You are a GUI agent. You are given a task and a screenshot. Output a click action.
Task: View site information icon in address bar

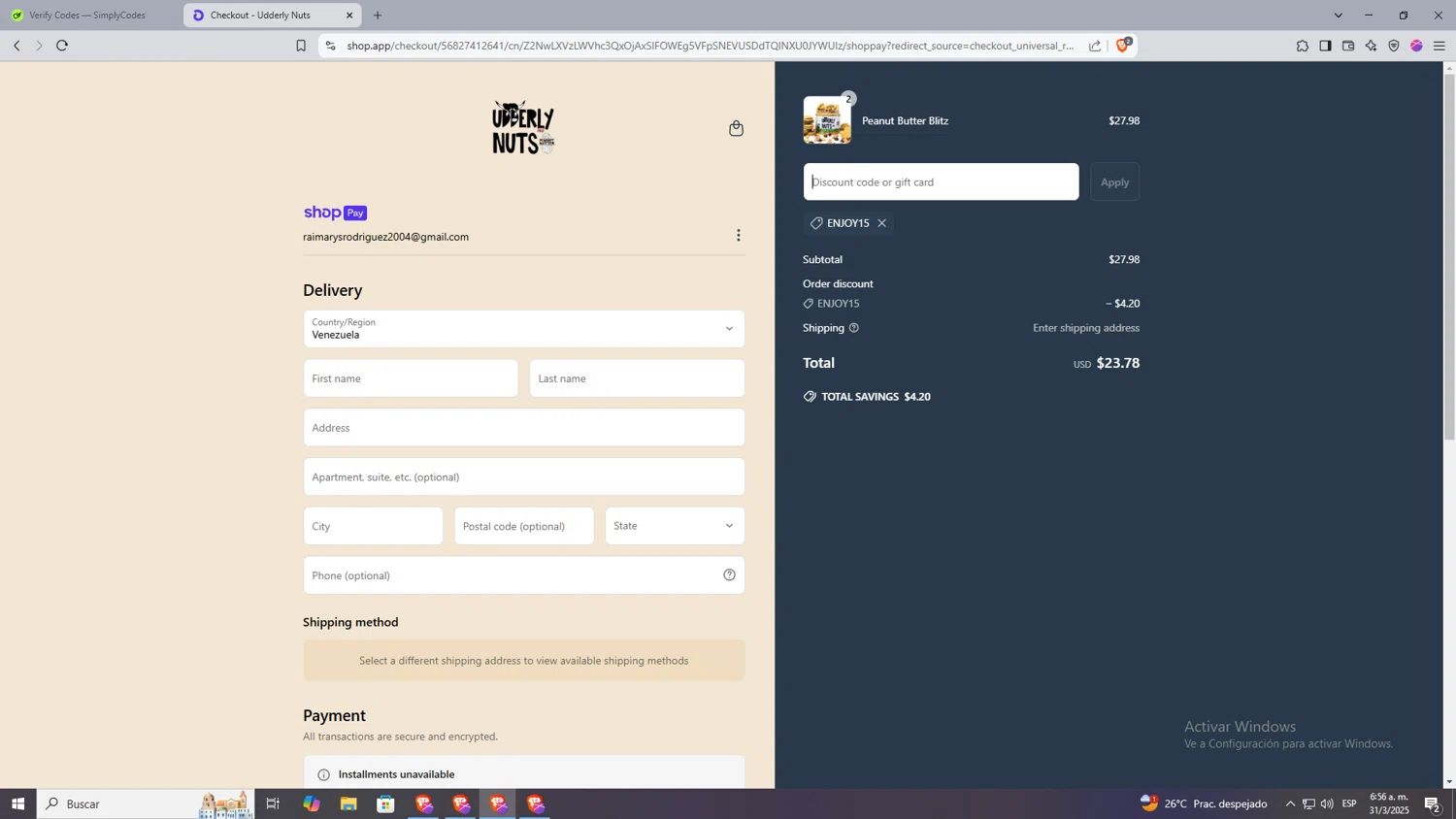pos(331,46)
